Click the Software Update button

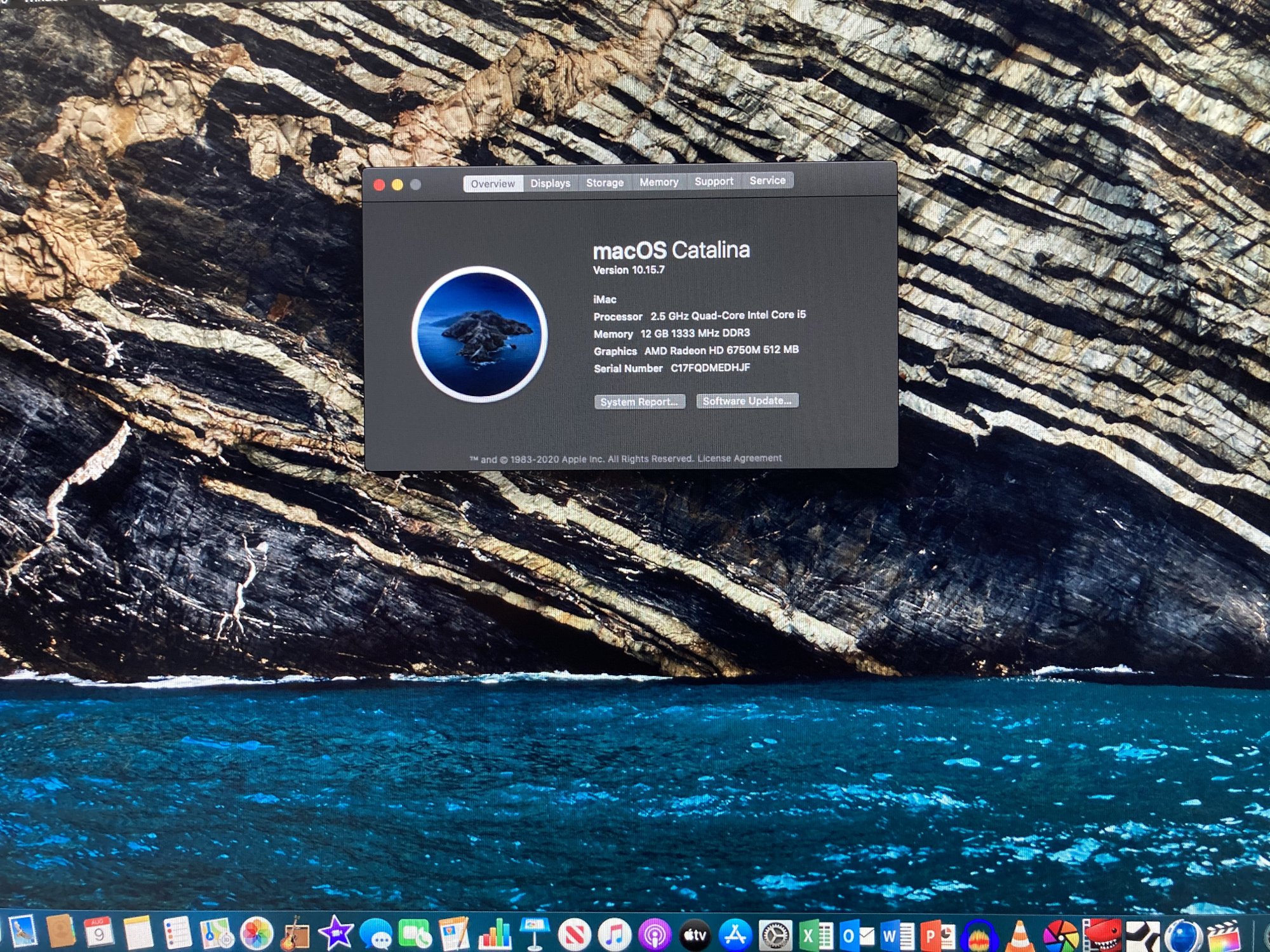[x=747, y=400]
